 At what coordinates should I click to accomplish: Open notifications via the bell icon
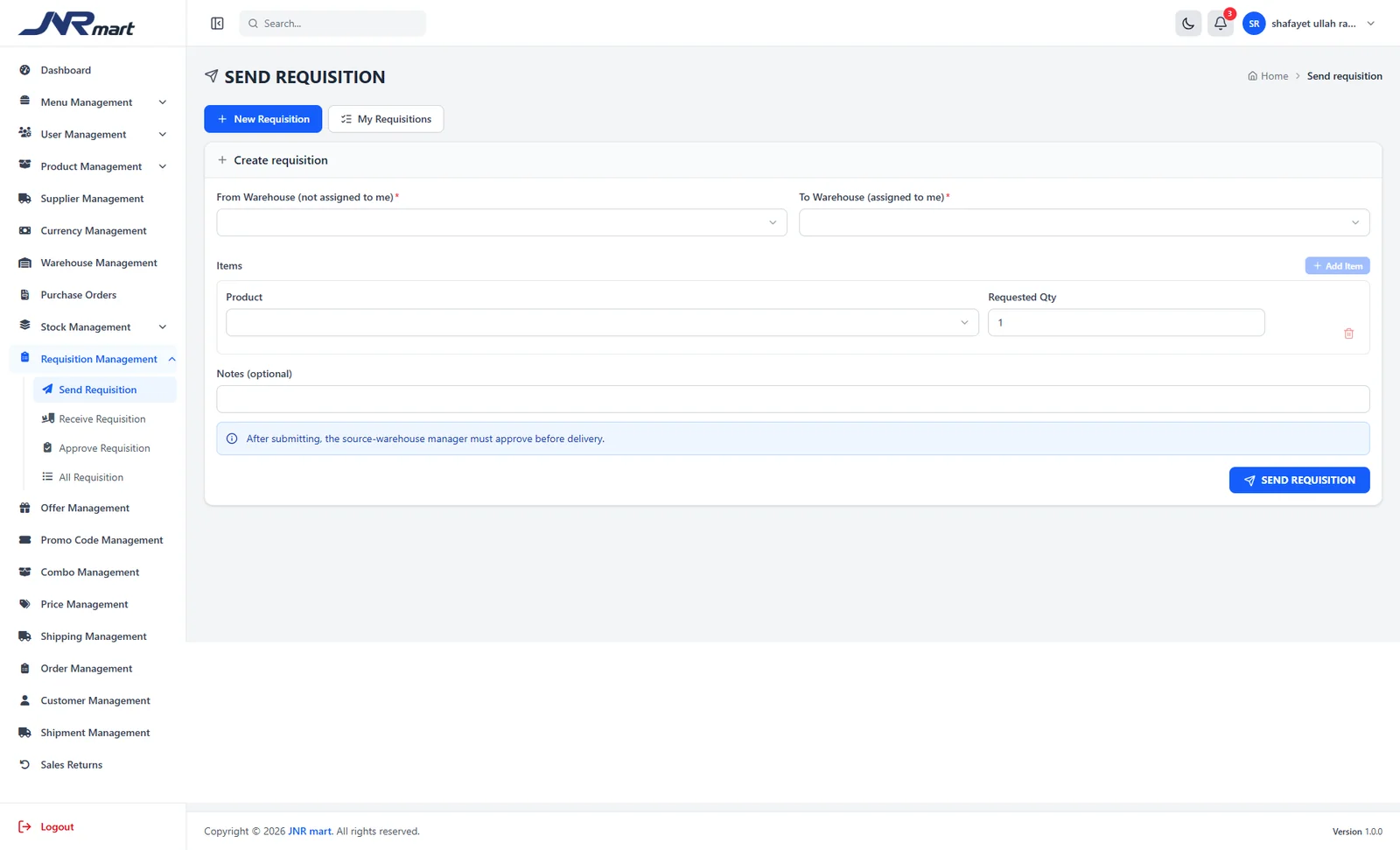(1221, 24)
